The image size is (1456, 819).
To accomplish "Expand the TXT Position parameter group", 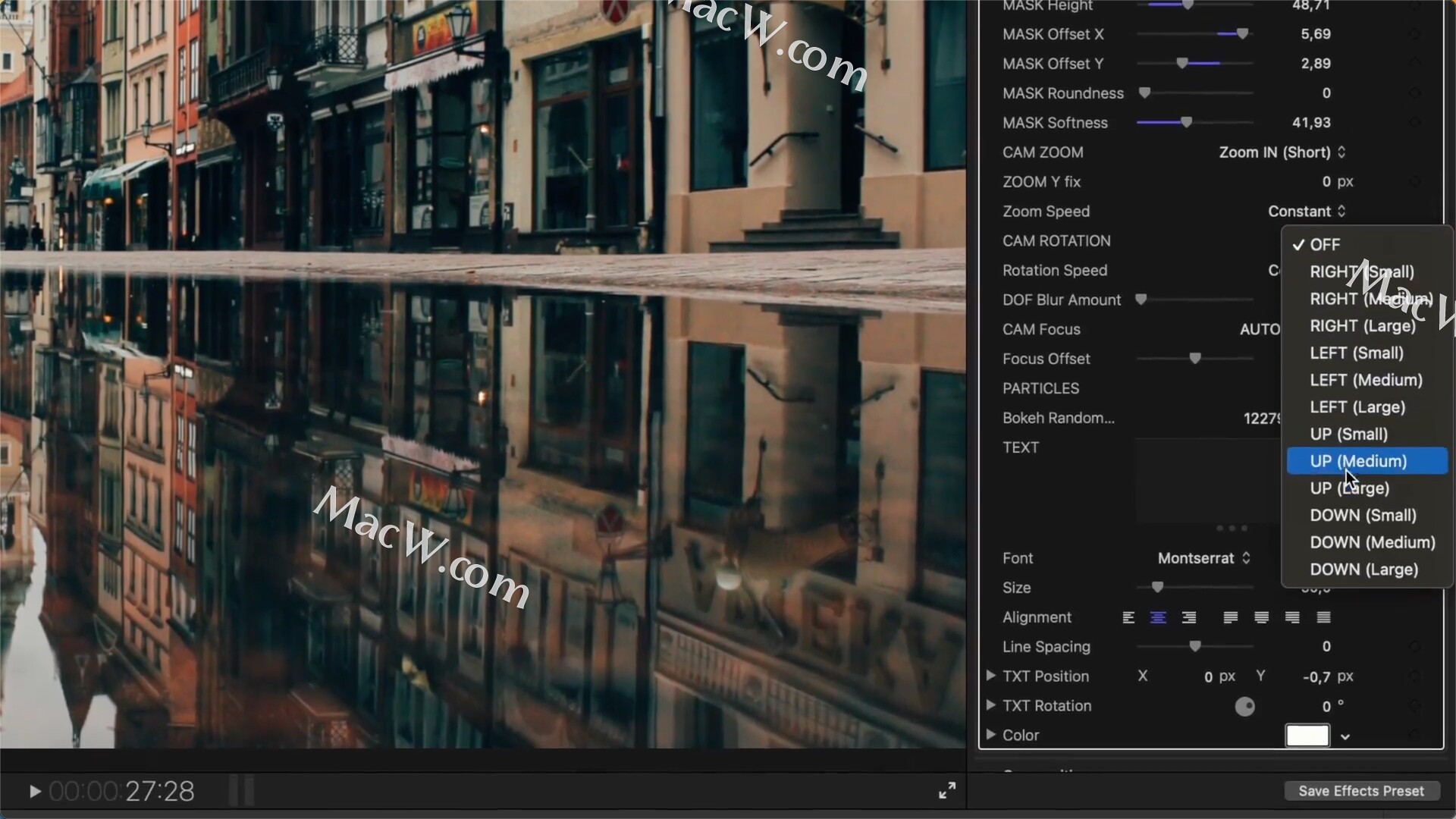I will click(991, 676).
